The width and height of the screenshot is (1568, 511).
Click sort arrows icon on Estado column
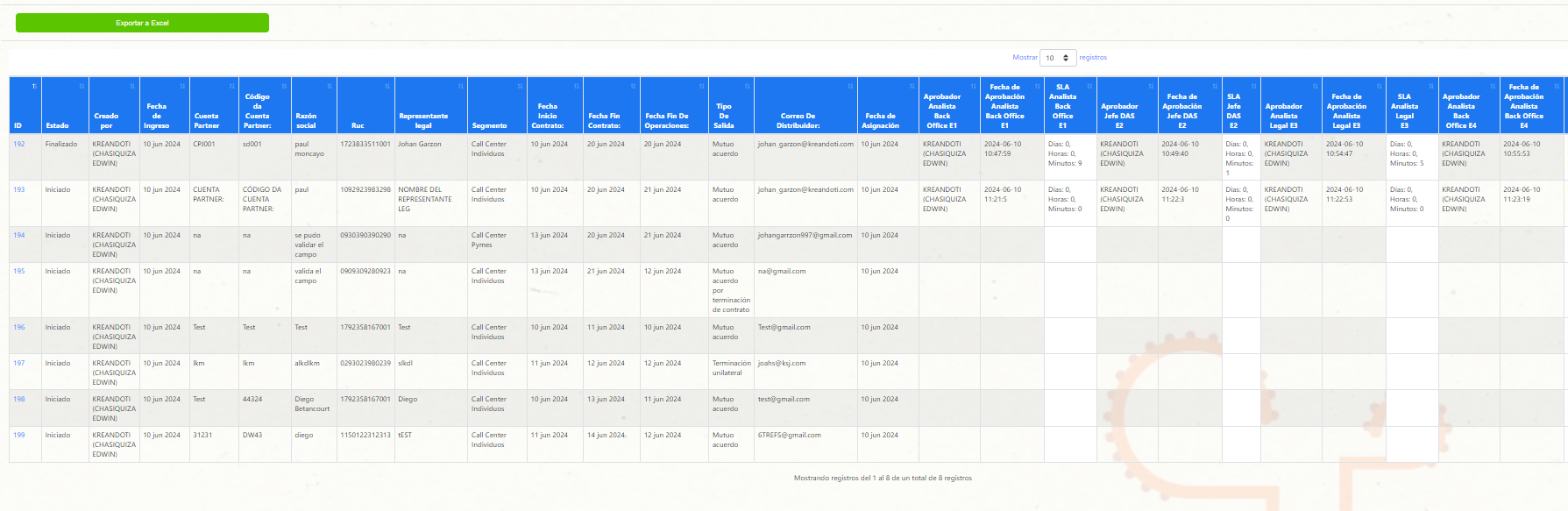tap(82, 86)
